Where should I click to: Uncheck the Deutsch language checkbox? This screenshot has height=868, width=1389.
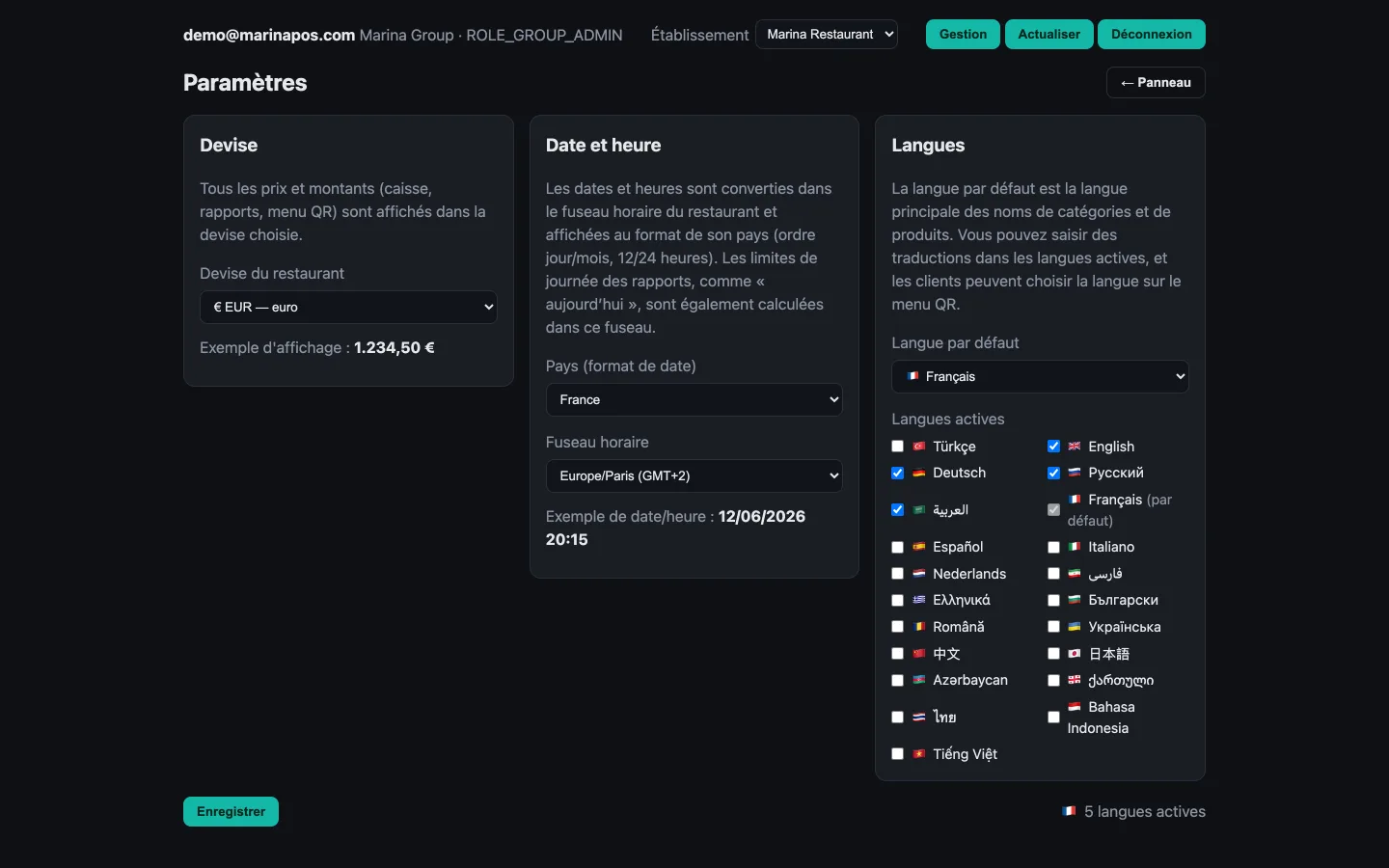(x=898, y=473)
